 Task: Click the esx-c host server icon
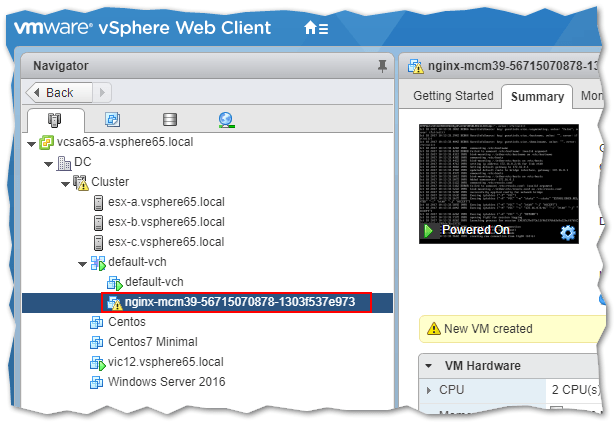point(99,243)
